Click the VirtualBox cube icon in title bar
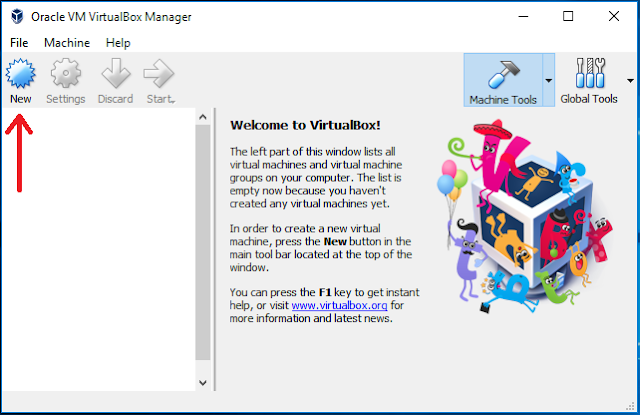The width and height of the screenshot is (640, 415). pyautogui.click(x=17, y=16)
